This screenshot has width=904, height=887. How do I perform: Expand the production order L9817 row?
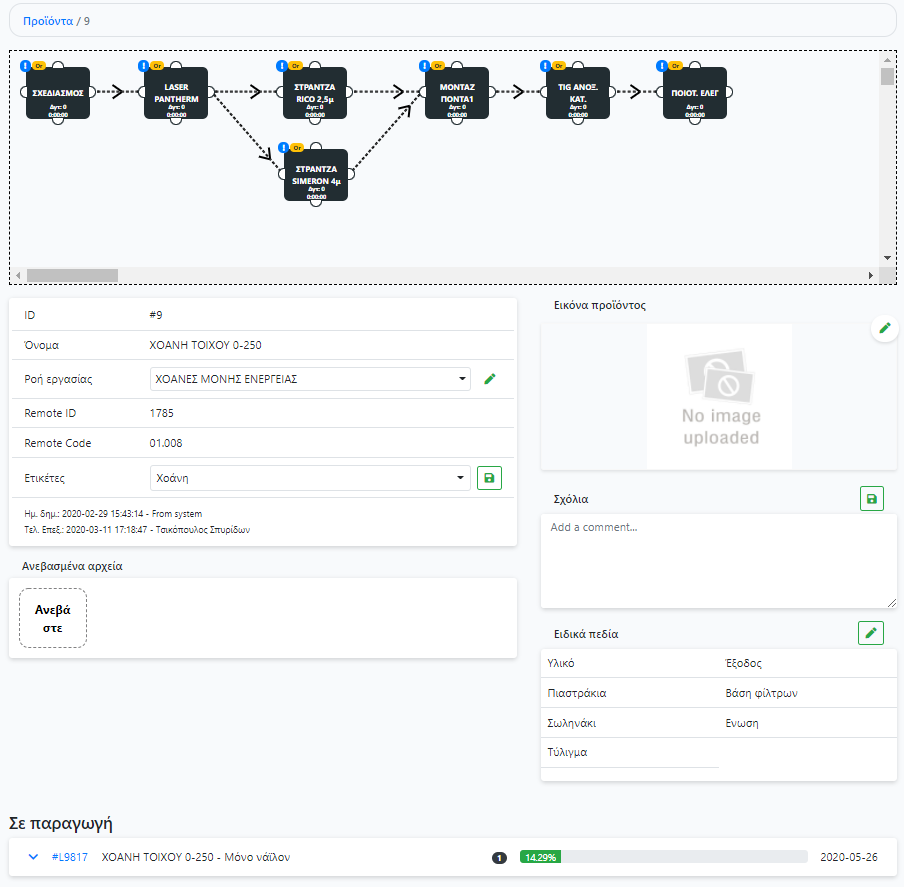click(x=33, y=857)
